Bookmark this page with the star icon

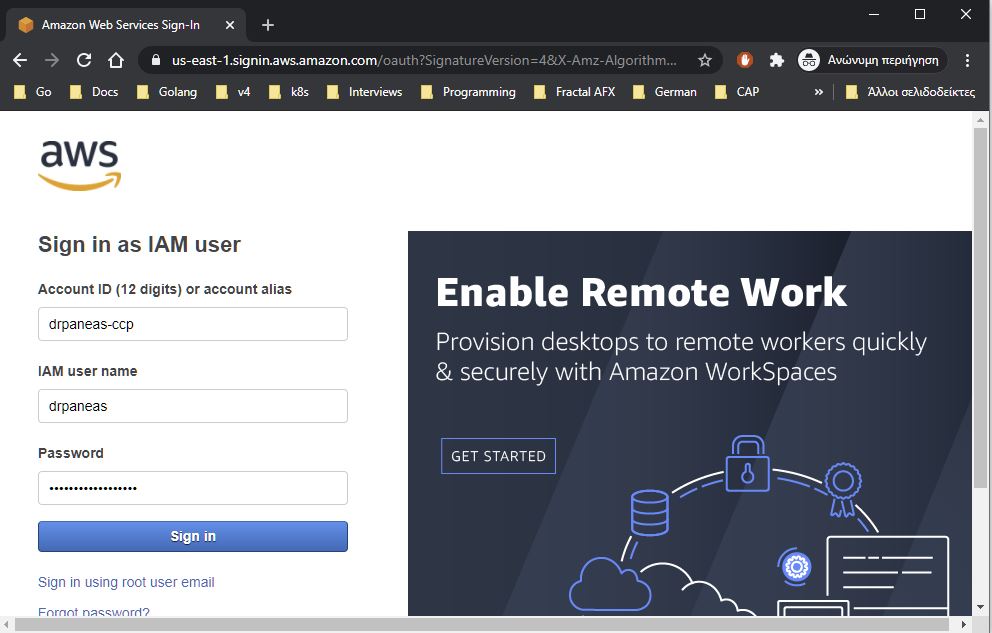tap(705, 60)
